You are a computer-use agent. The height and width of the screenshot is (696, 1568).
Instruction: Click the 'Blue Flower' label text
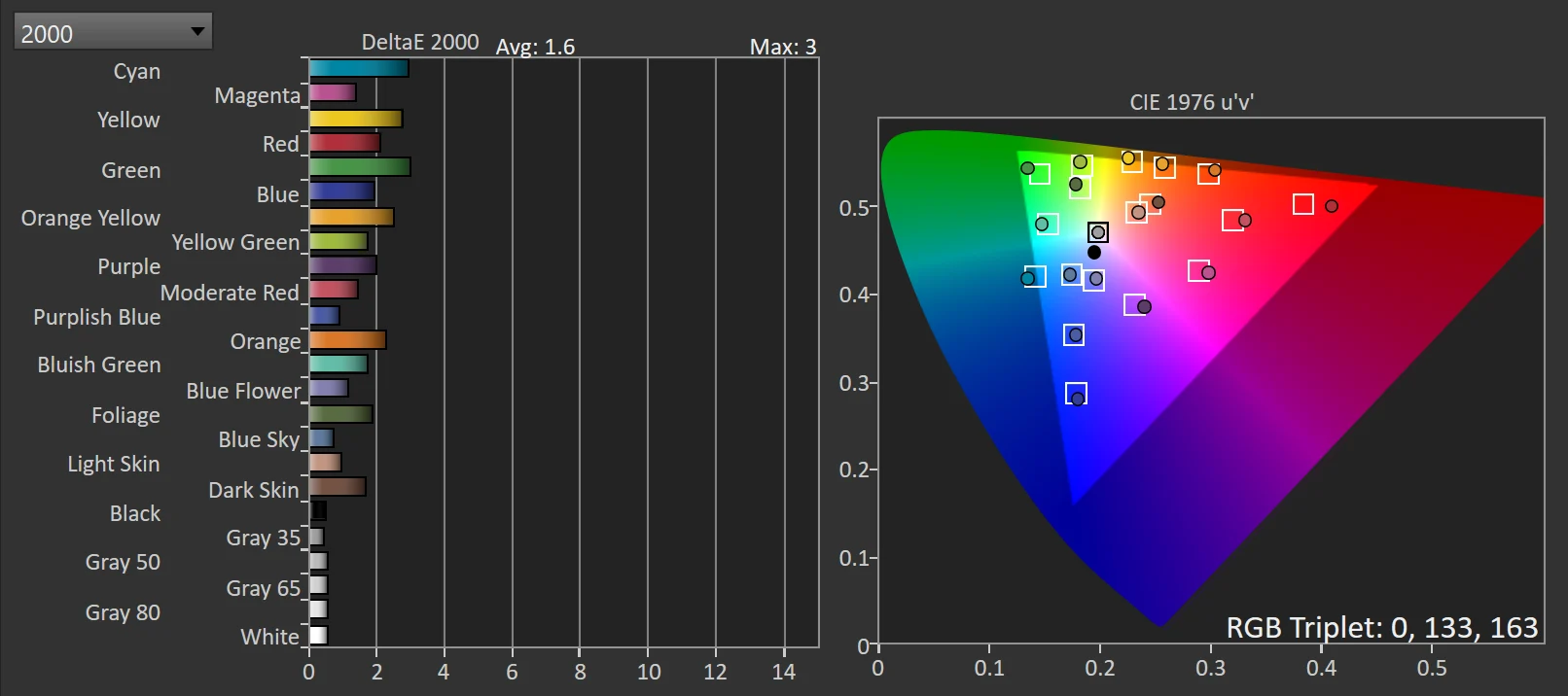[x=244, y=391]
